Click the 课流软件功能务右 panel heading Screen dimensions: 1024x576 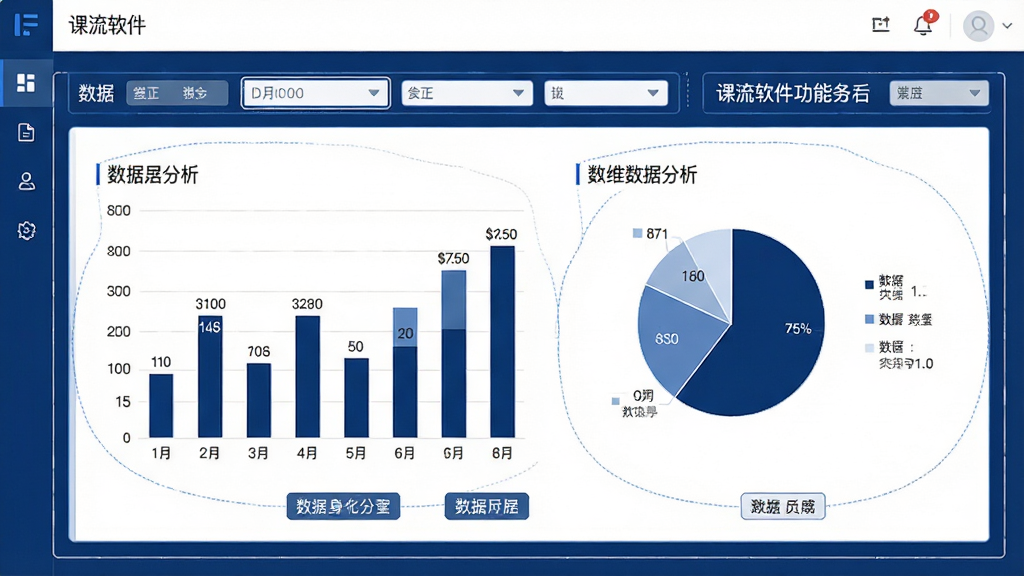pos(792,93)
